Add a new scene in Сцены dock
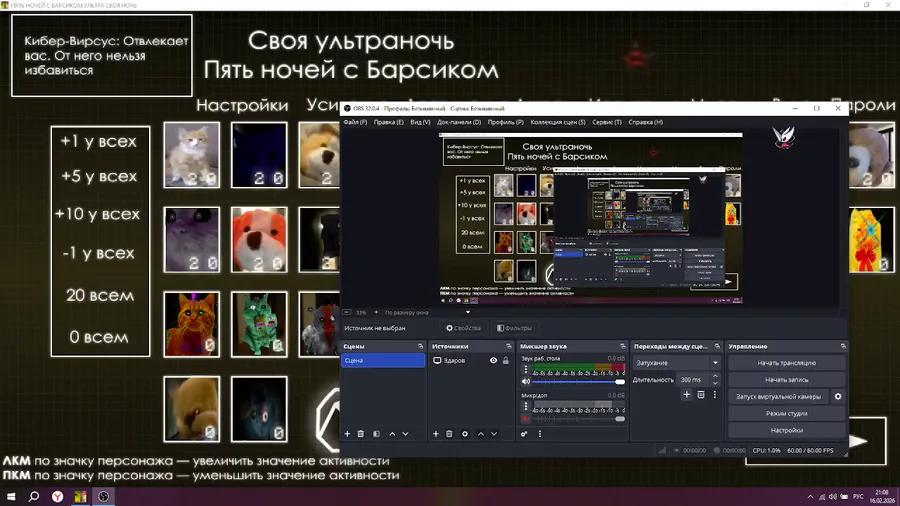Image resolution: width=900 pixels, height=506 pixels. coord(347,434)
